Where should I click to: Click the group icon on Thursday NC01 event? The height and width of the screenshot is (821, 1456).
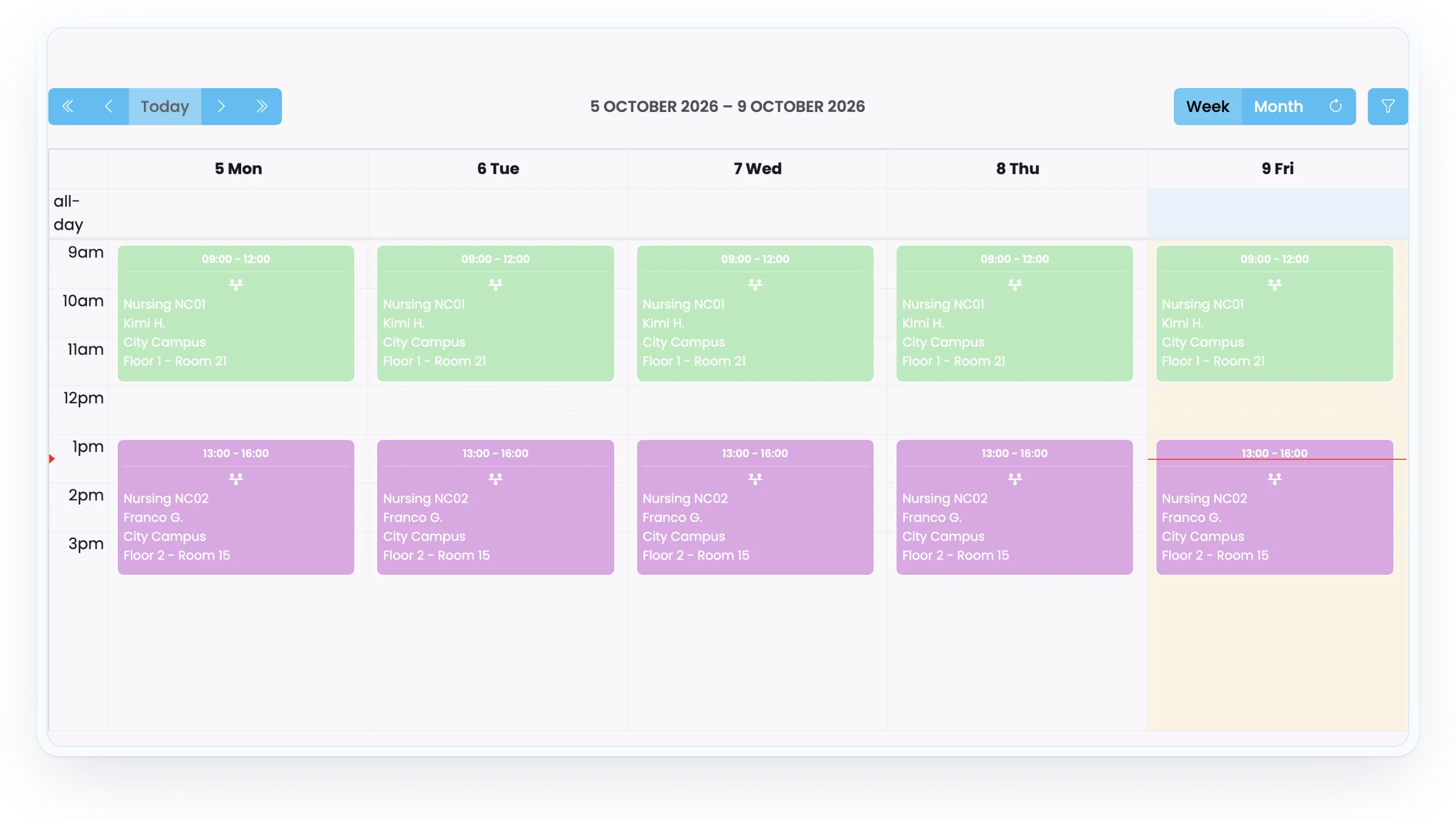[1015, 284]
